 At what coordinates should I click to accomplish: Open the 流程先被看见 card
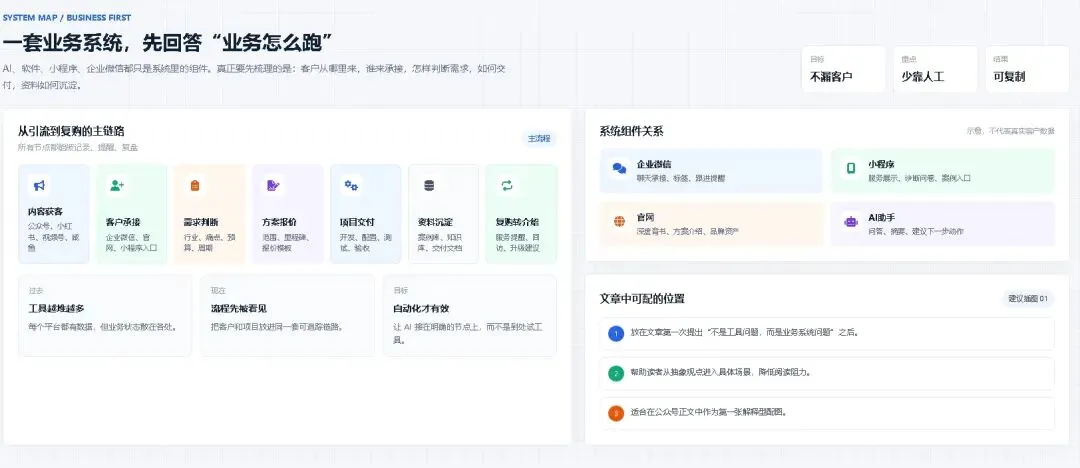[x=287, y=316]
